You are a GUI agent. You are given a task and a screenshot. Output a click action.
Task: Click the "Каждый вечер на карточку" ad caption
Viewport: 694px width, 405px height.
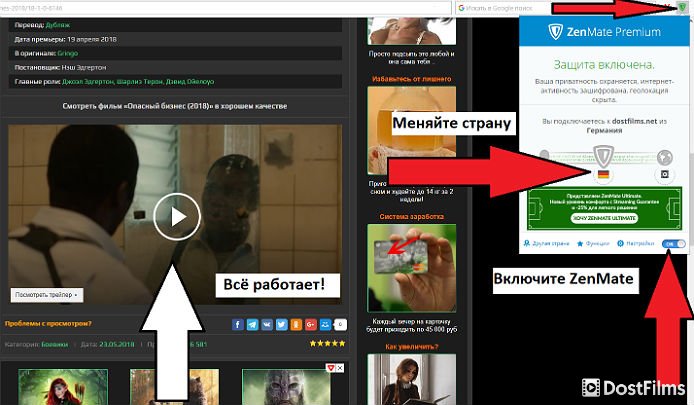tap(412, 325)
